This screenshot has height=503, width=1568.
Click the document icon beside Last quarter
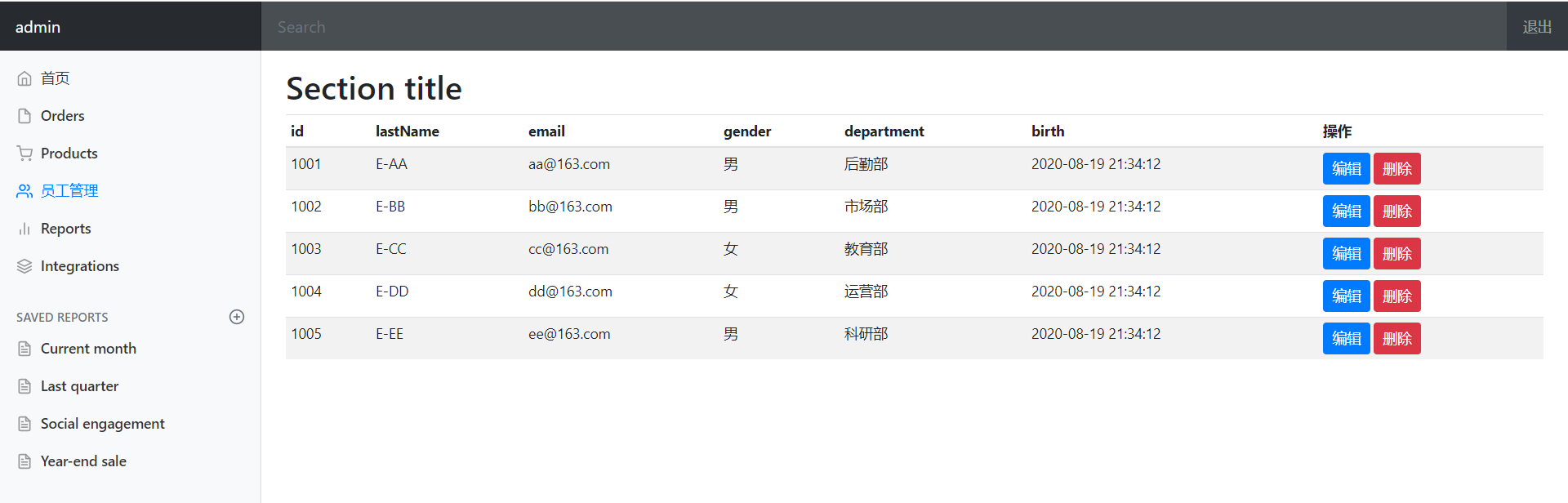tap(24, 386)
